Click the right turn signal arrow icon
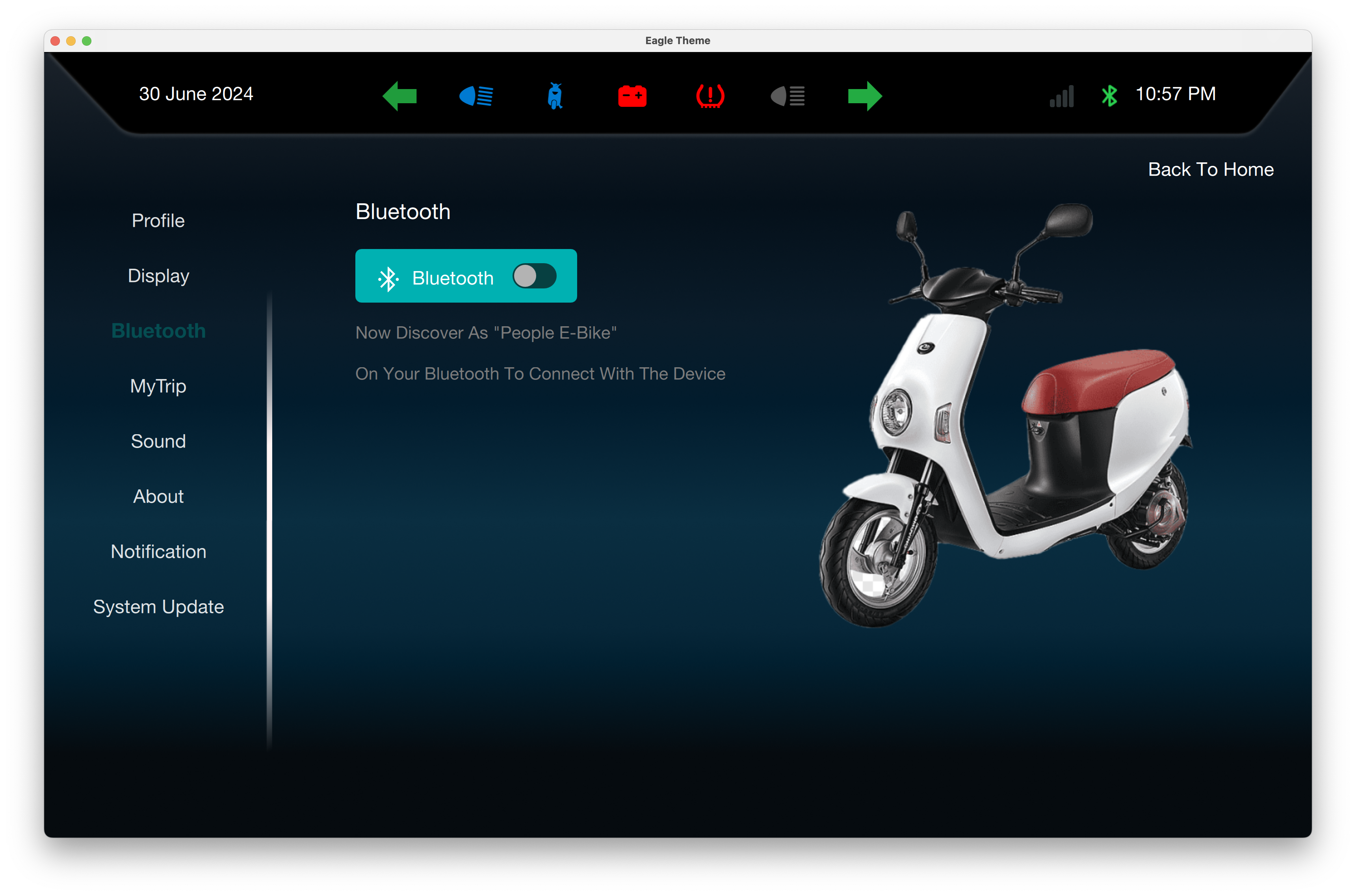The width and height of the screenshot is (1356, 896). click(866, 95)
